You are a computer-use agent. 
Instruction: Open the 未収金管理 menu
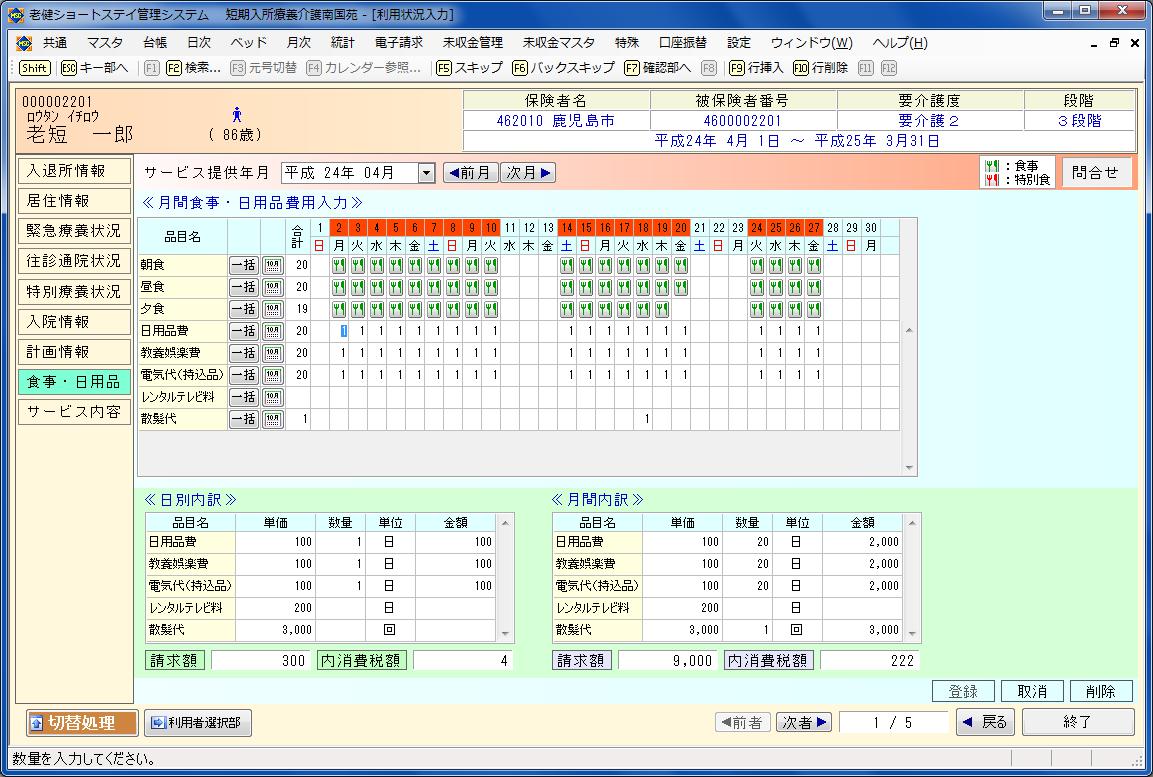pyautogui.click(x=472, y=43)
